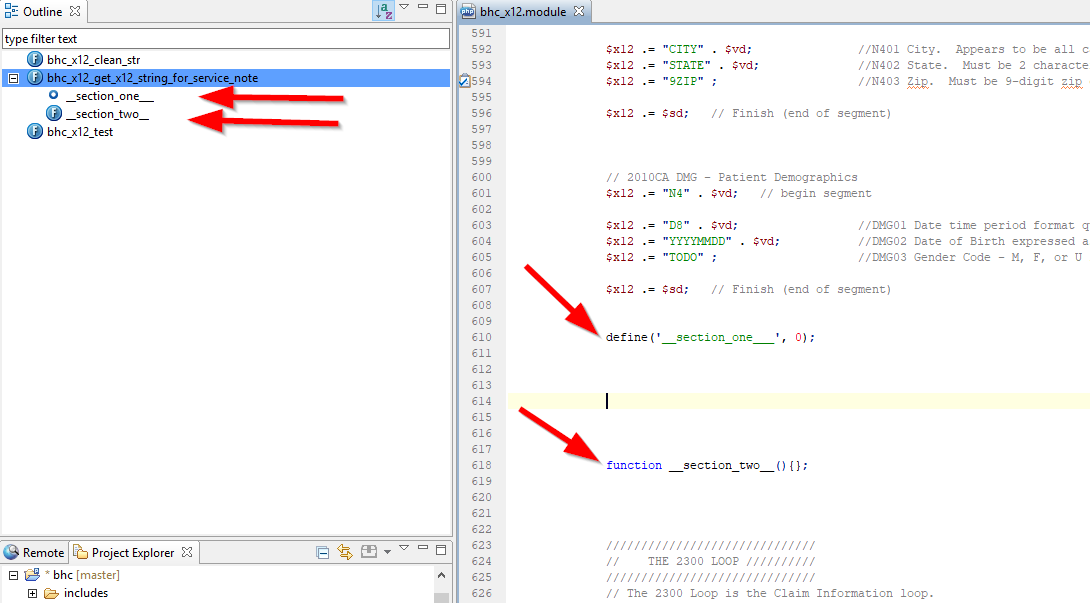Switch to bhc_x12.module editor tab
This screenshot has height=603, width=1090.
tap(523, 12)
